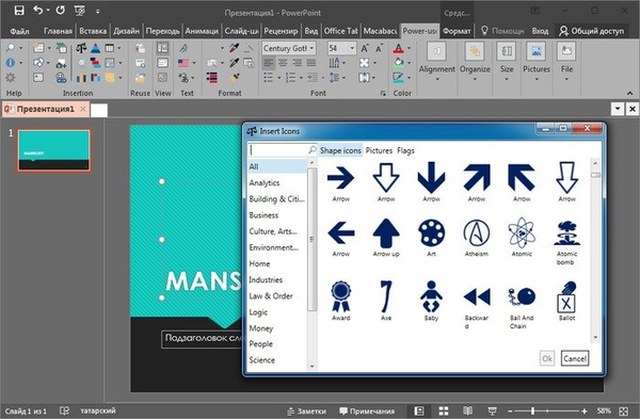Open the Дизайн ribbon tab
The width and height of the screenshot is (640, 419).
pos(126,31)
